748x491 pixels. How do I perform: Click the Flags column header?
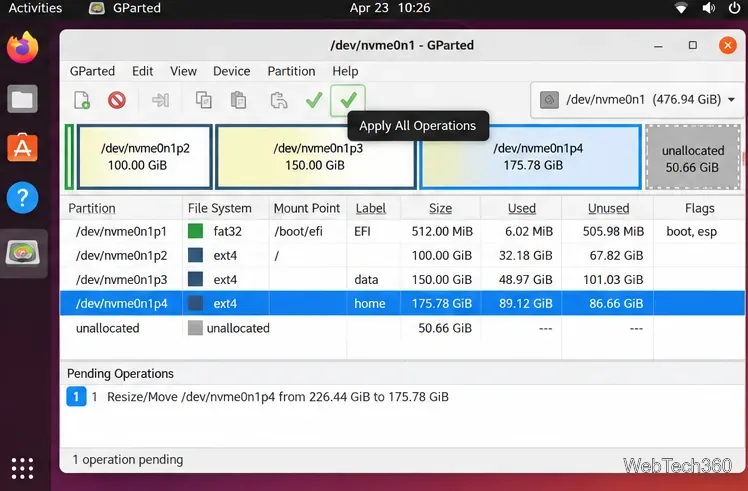click(699, 209)
